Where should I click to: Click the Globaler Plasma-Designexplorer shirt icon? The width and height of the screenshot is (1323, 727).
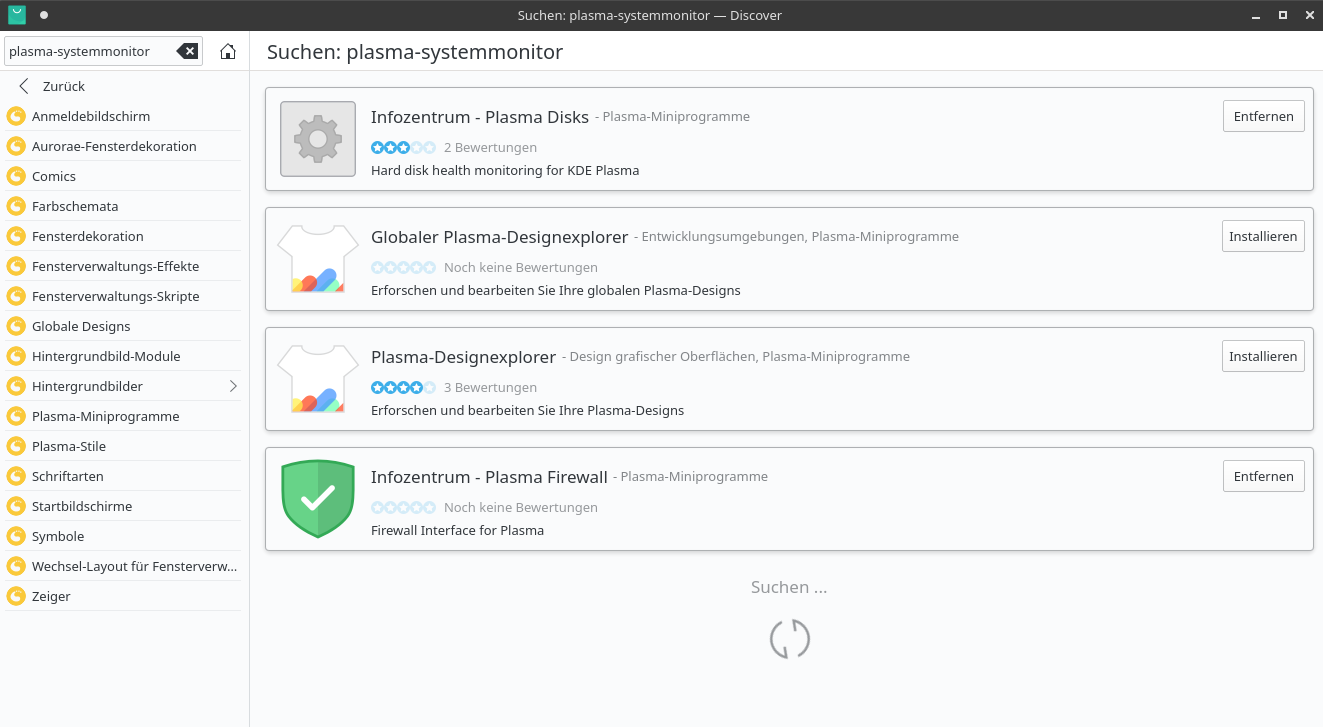[x=317, y=258]
